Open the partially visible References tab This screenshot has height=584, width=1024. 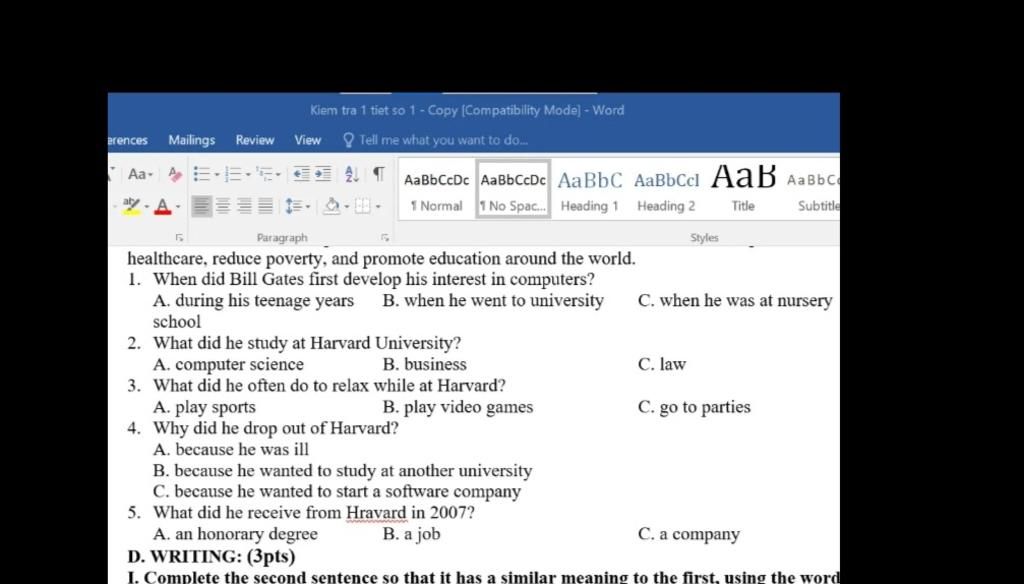[x=128, y=140]
